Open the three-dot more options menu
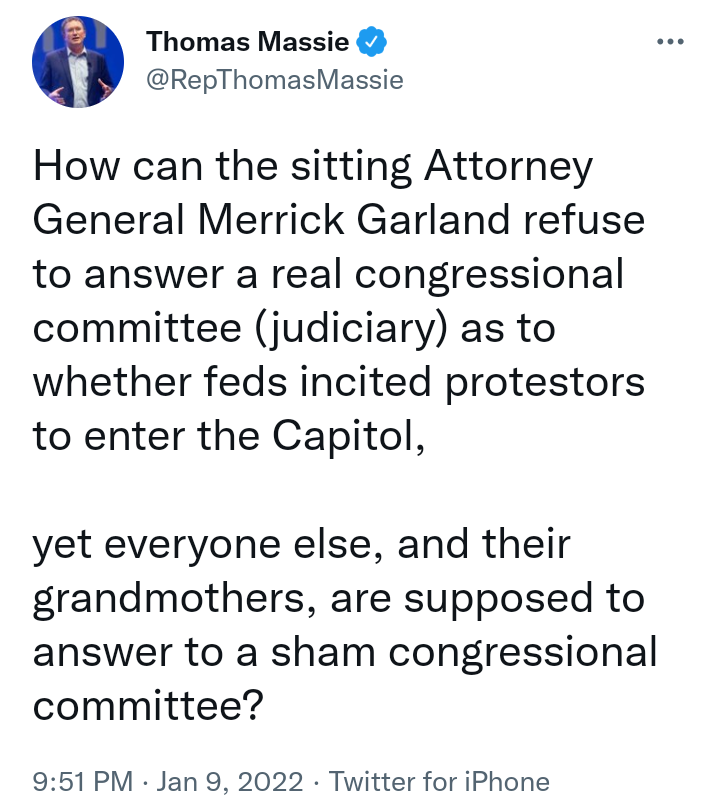720x811 pixels. pyautogui.click(x=670, y=41)
